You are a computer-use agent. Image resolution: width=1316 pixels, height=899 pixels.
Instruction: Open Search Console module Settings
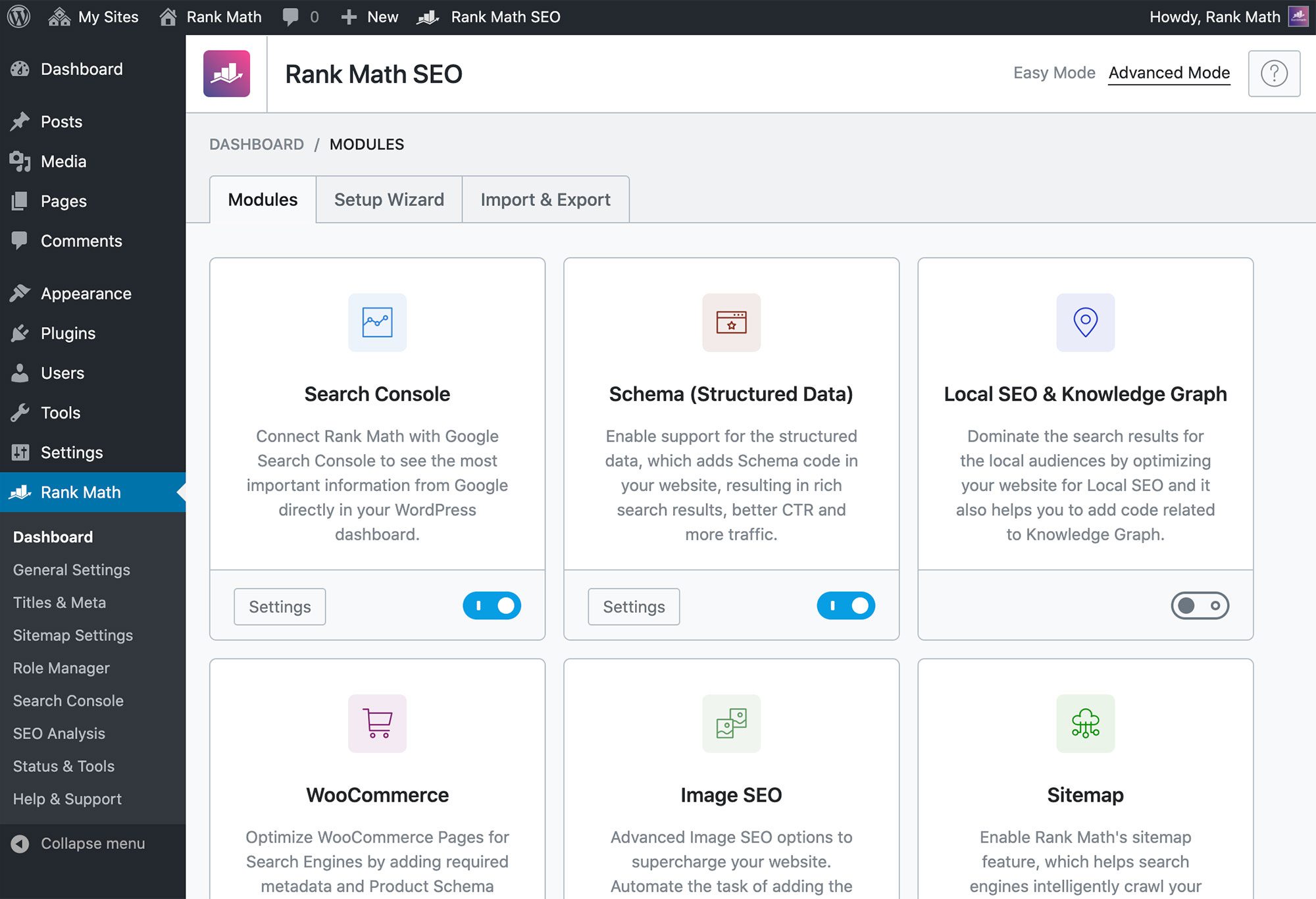281,605
